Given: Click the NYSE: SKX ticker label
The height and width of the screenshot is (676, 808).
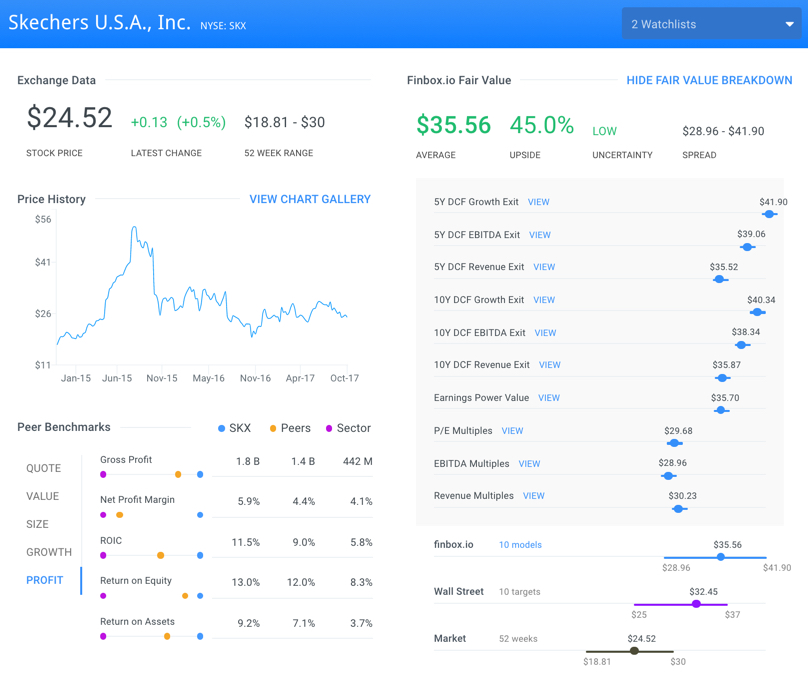Looking at the screenshot, I should [x=223, y=26].
